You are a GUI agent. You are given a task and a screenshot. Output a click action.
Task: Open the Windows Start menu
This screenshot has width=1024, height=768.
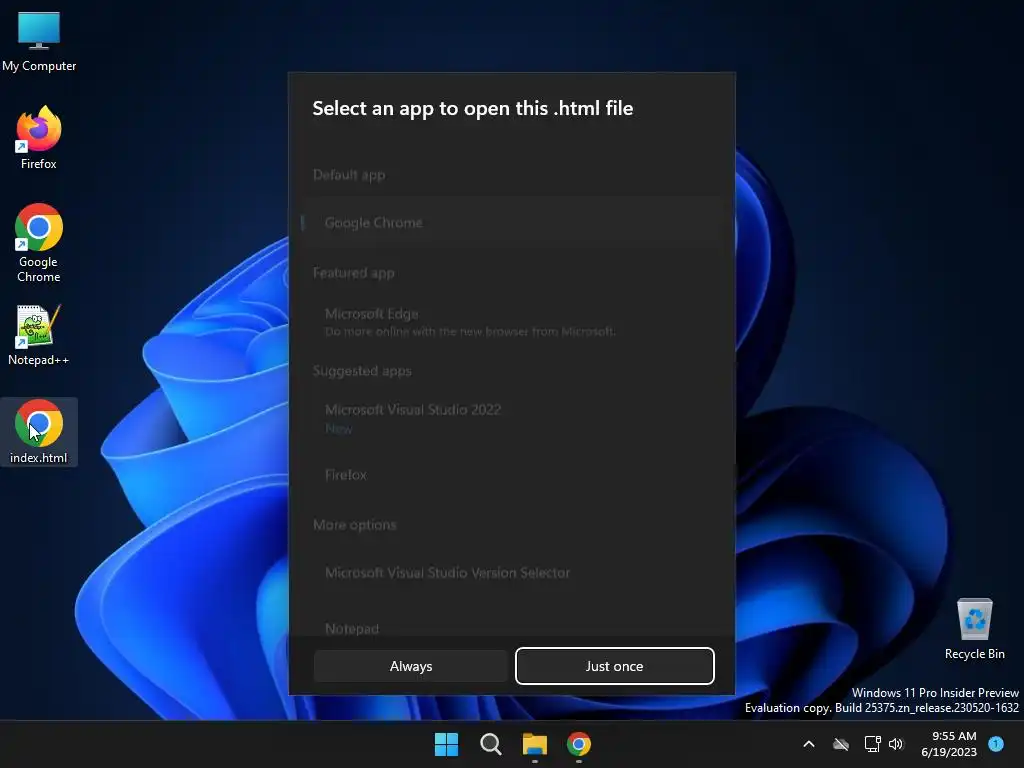click(x=447, y=744)
